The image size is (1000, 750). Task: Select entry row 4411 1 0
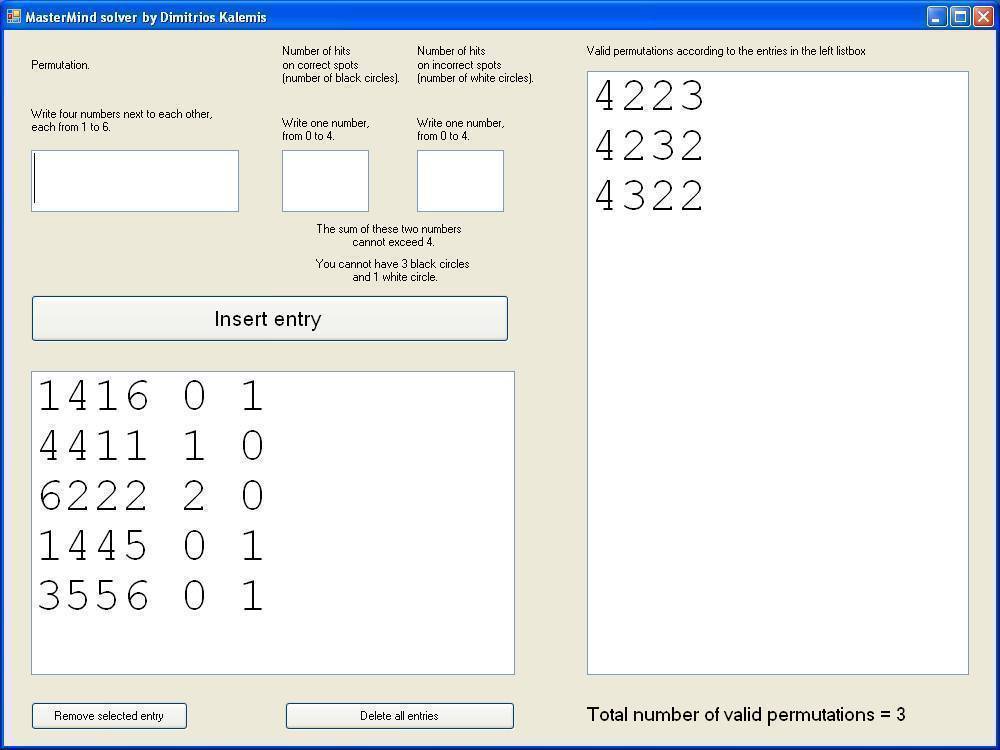point(273,446)
